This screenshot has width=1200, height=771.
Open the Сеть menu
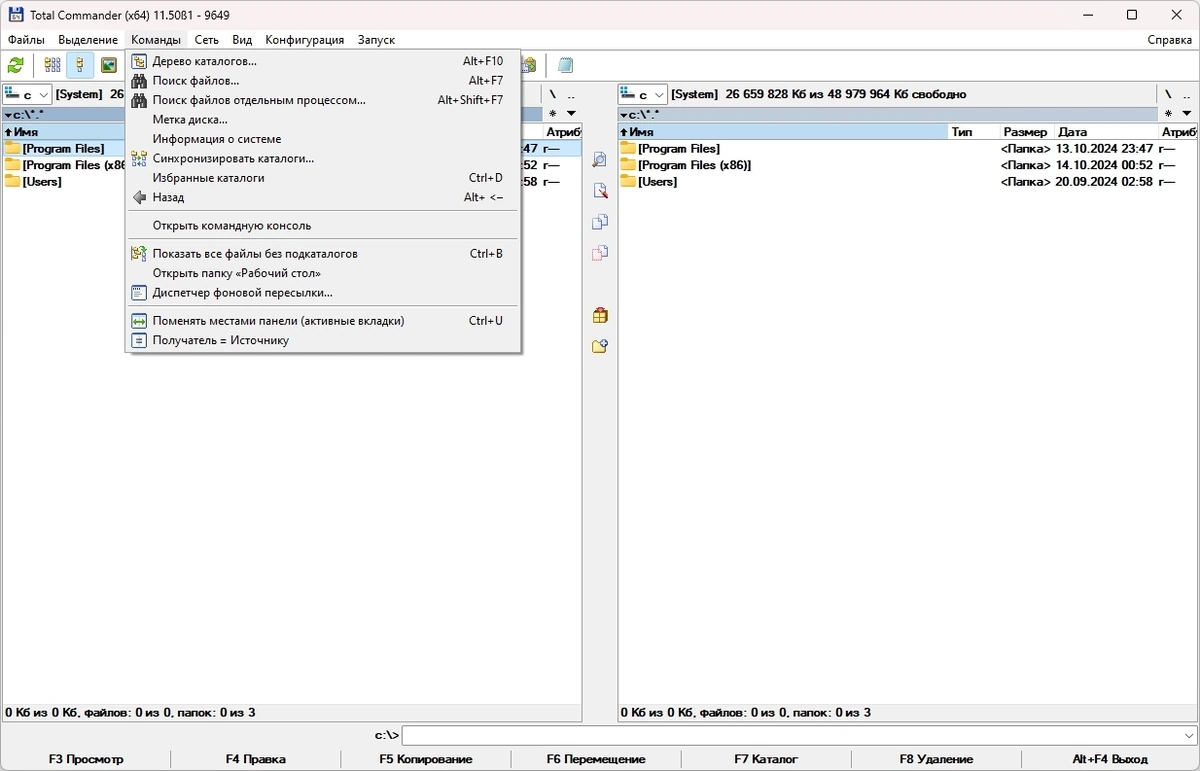[x=207, y=40]
